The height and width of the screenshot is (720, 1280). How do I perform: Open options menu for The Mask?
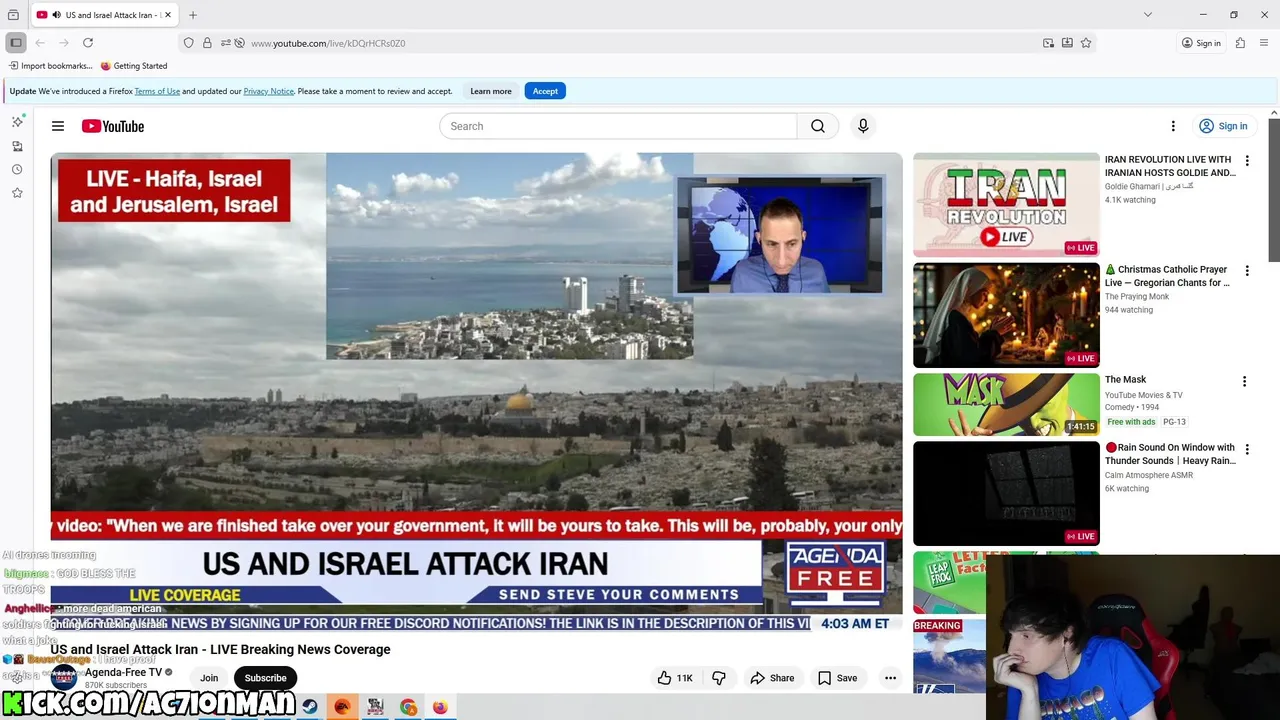[x=1244, y=381]
